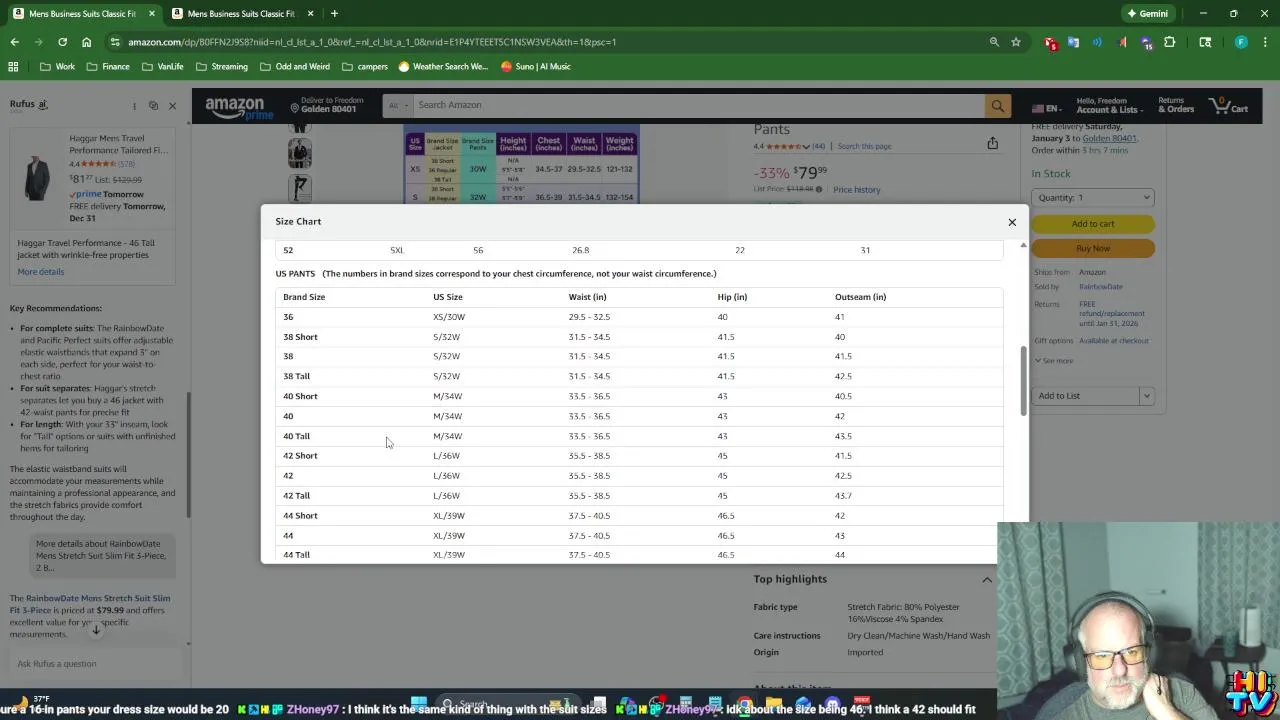Viewport: 1280px width, 720px height.
Task: Open the Rufus panel three-dot options
Action: pos(134,105)
